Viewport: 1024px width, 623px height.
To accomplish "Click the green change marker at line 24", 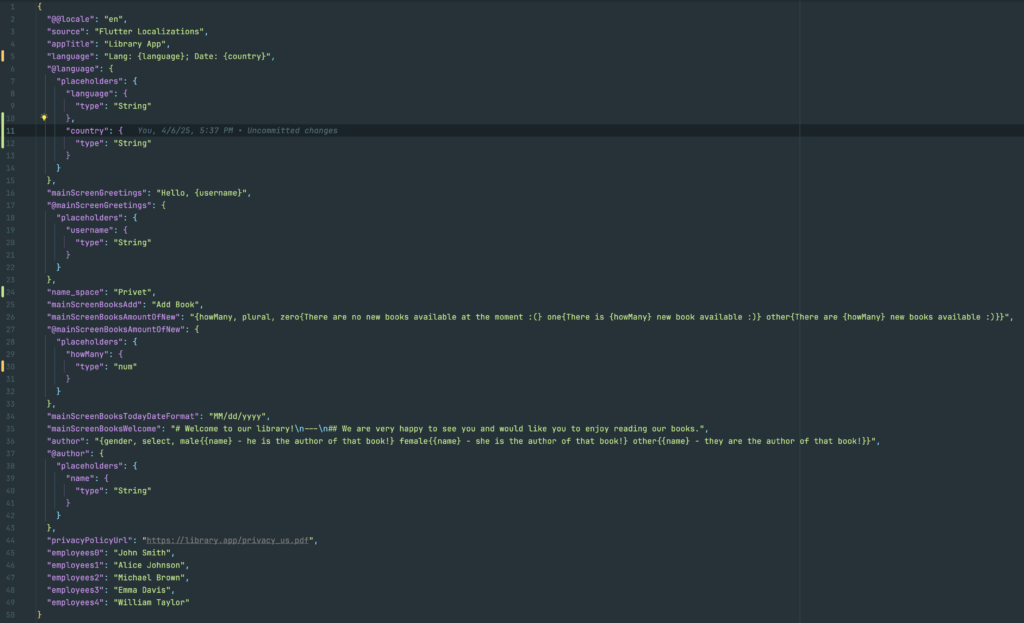I will tap(3, 292).
